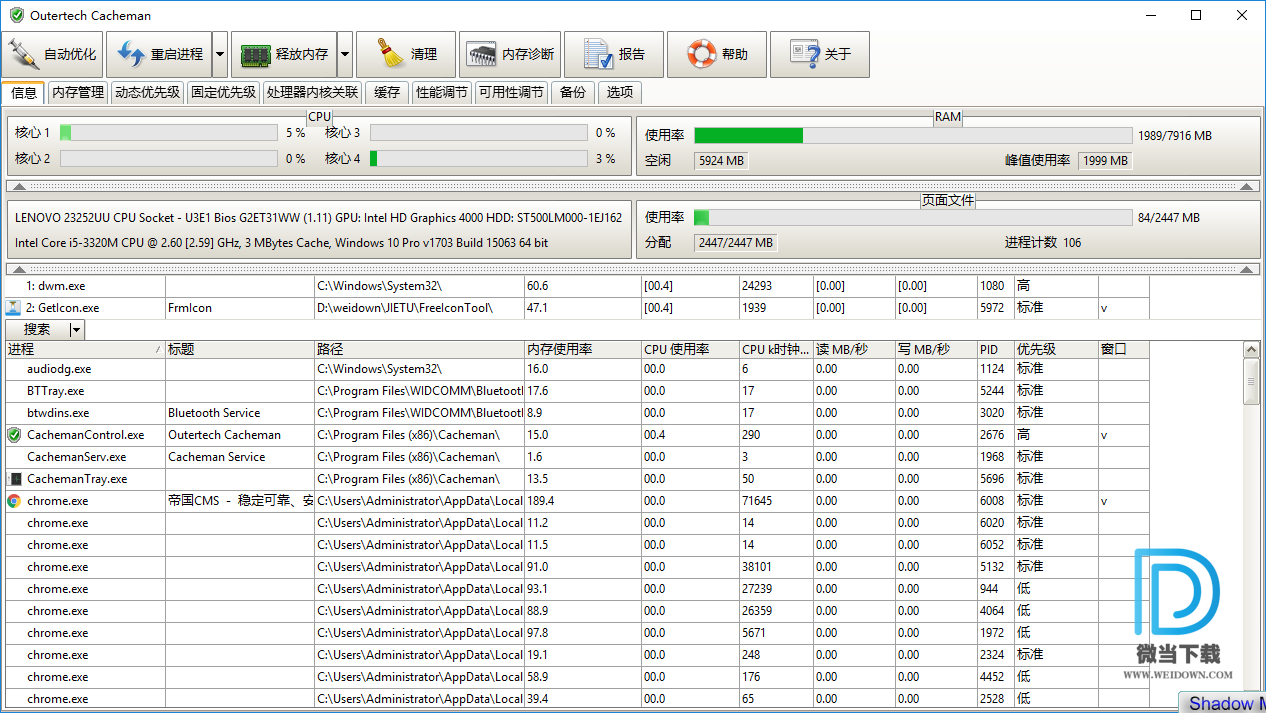Select the CachemanServ.exe process row
The height and width of the screenshot is (713, 1266).
(x=577, y=457)
